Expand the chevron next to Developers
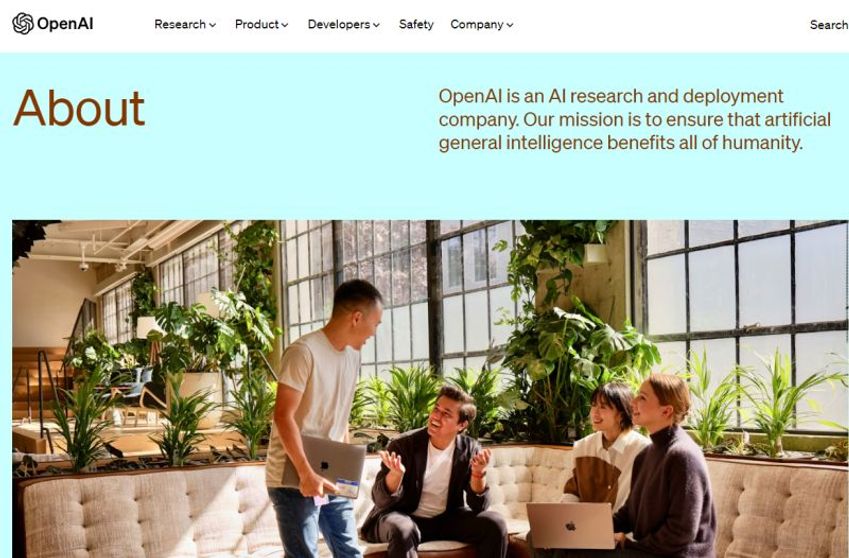 (376, 25)
